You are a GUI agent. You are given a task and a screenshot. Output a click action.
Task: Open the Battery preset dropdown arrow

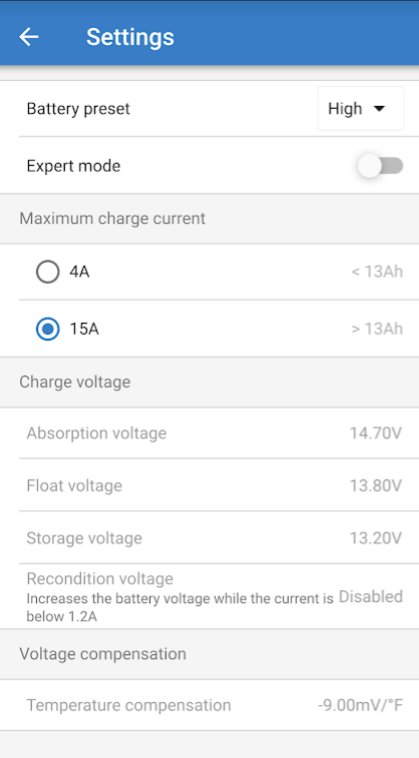(380, 109)
